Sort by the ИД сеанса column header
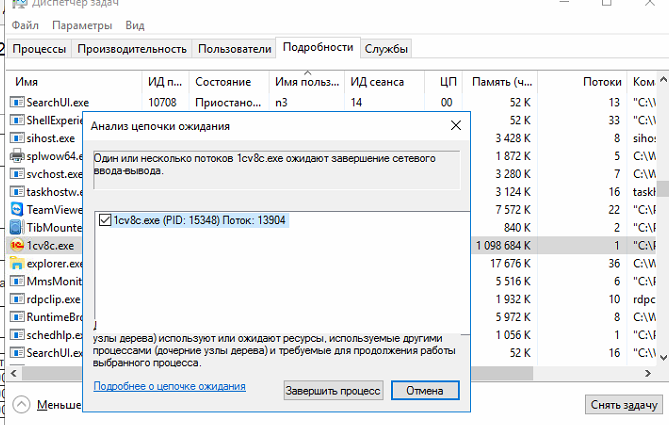Image resolution: width=669 pixels, height=425 pixels. tap(384, 82)
